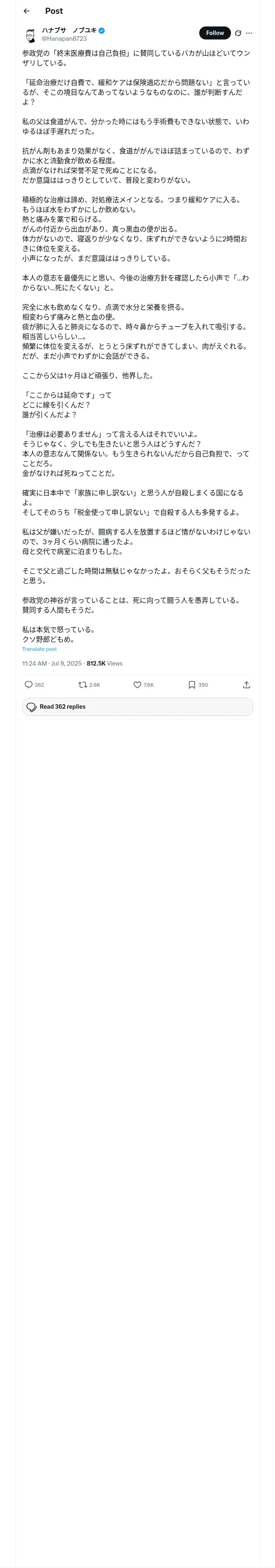275x1568 pixels.
Task: Open the three-dot more options menu
Action: tap(249, 33)
